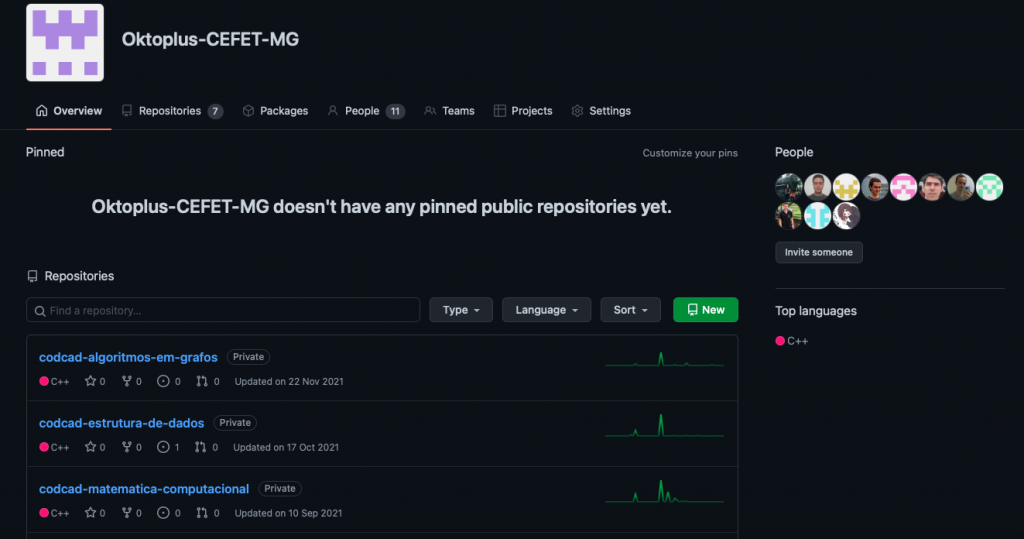Click the first member avatar in People
This screenshot has height=539, width=1024.
tap(788, 187)
